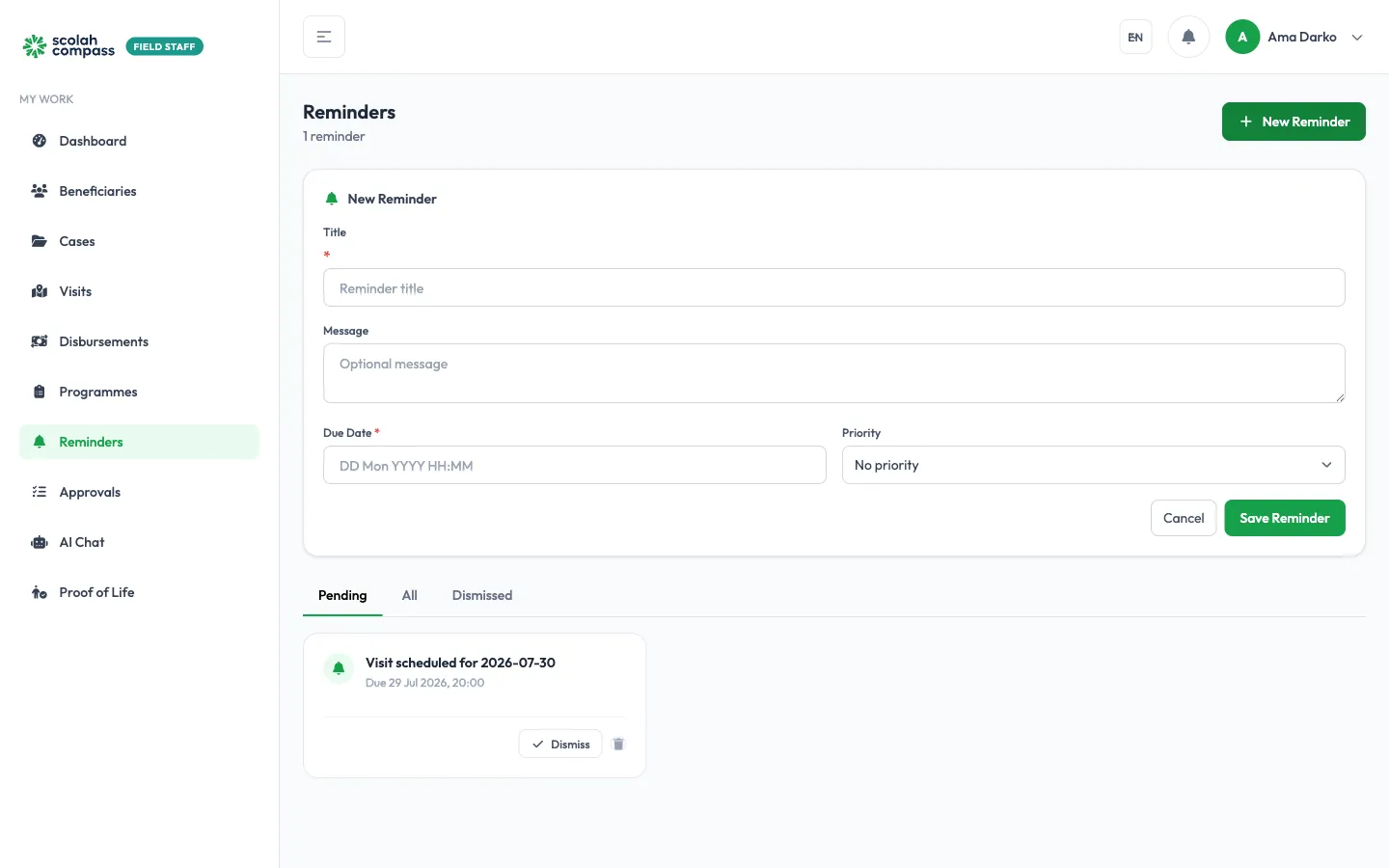The image size is (1389, 868).
Task: Switch to the All tab
Action: click(410, 595)
